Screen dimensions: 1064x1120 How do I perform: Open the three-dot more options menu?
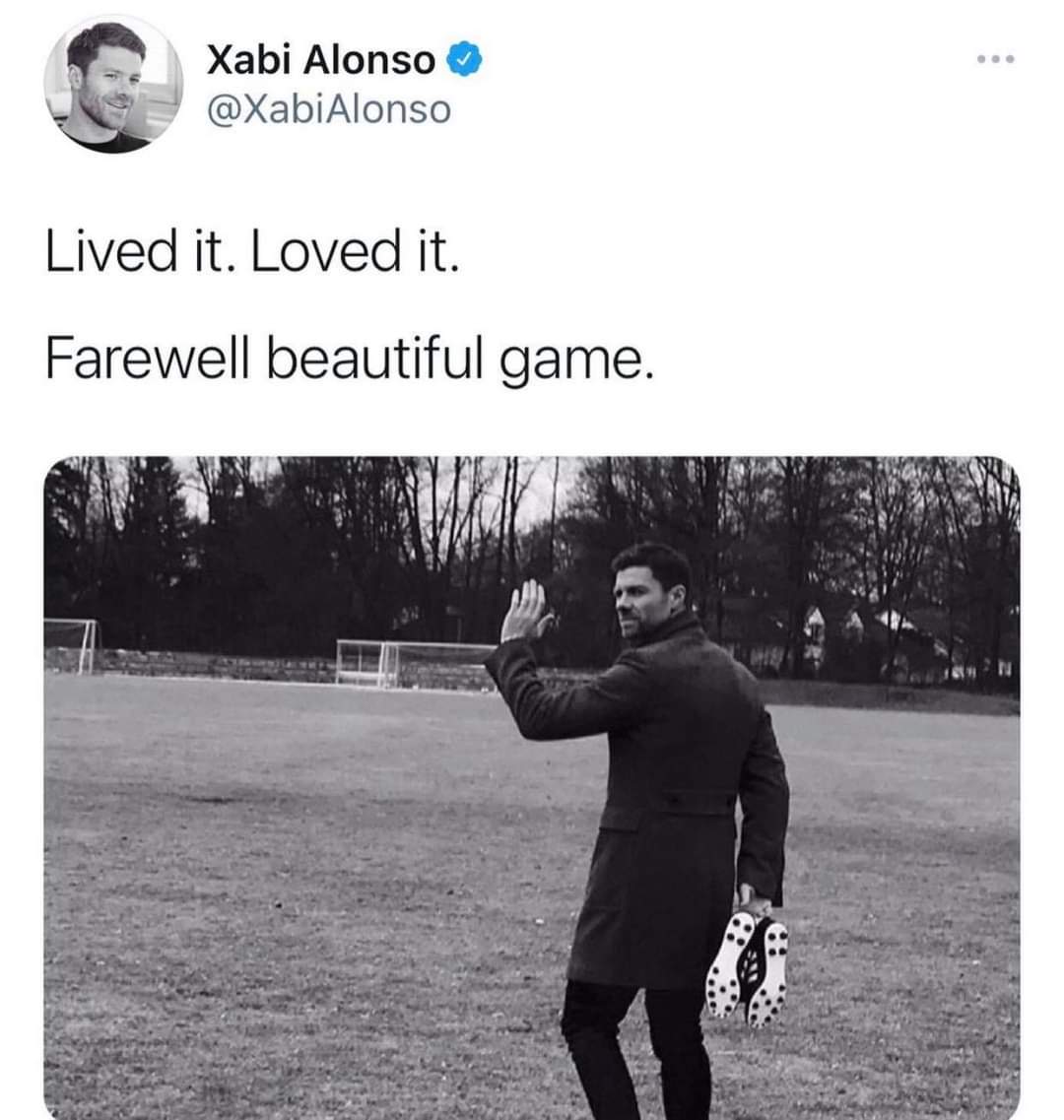[995, 59]
